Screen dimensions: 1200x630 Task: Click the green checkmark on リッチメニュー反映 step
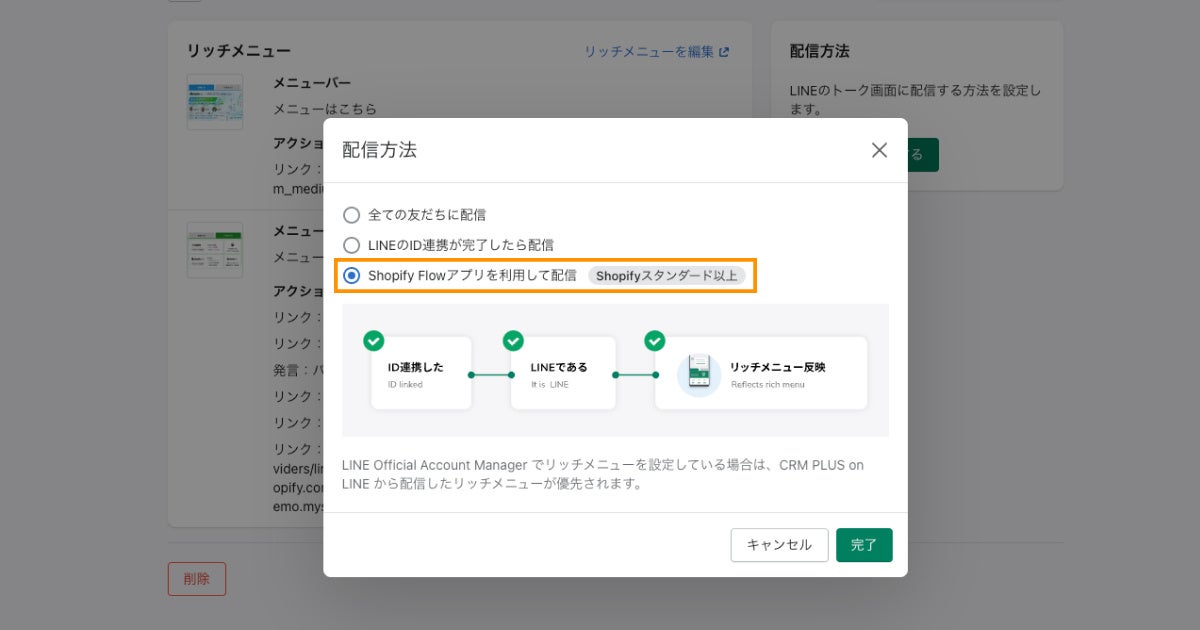coord(654,341)
